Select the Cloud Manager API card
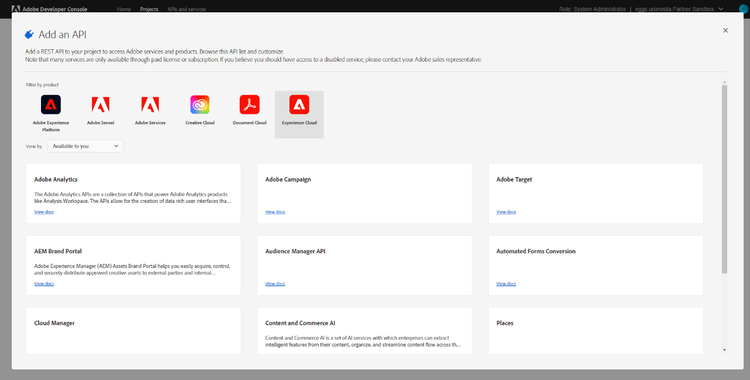750x380 pixels. 133,331
